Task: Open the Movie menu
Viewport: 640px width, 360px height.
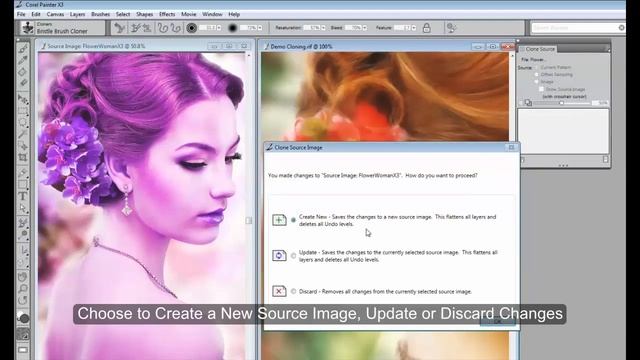Action: [x=189, y=14]
